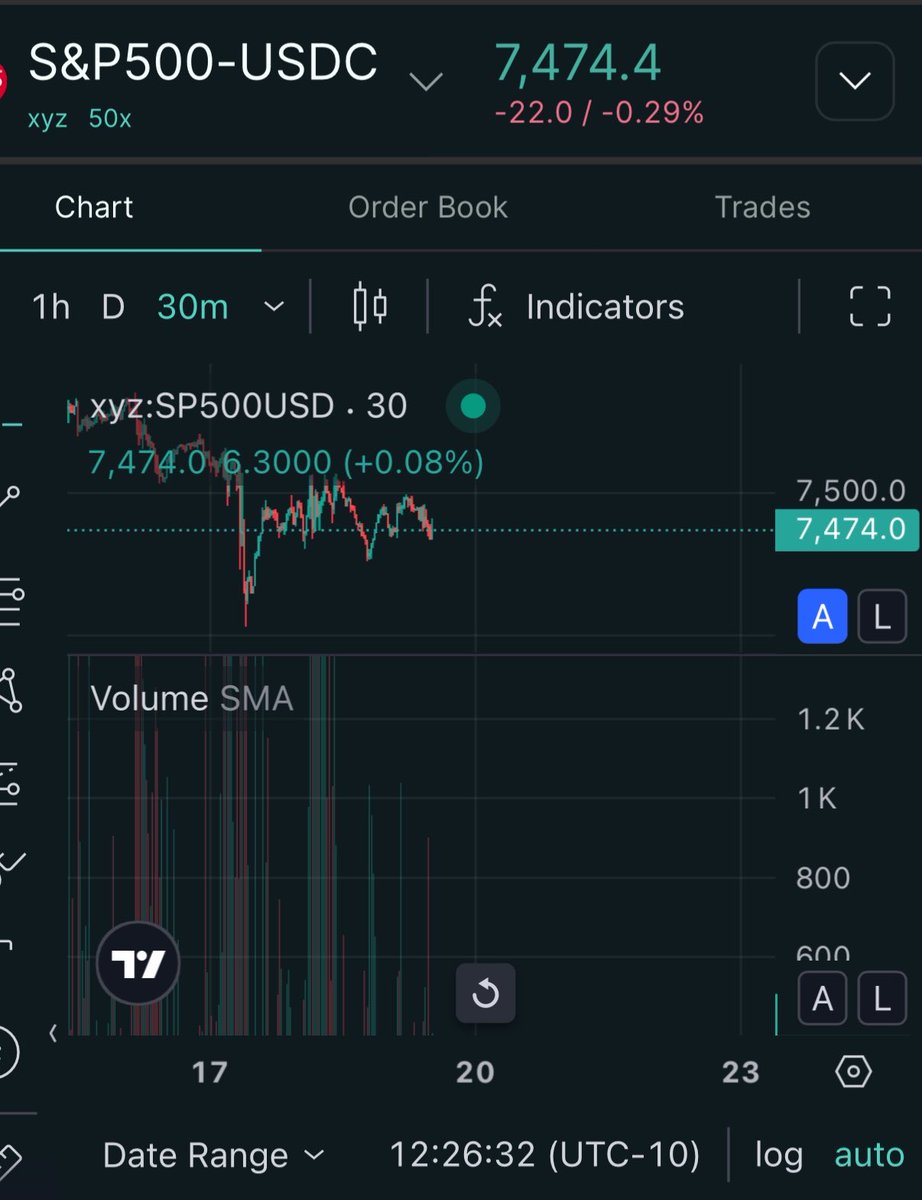Toggle log scale L on price pane
922x1200 pixels.
click(882, 617)
